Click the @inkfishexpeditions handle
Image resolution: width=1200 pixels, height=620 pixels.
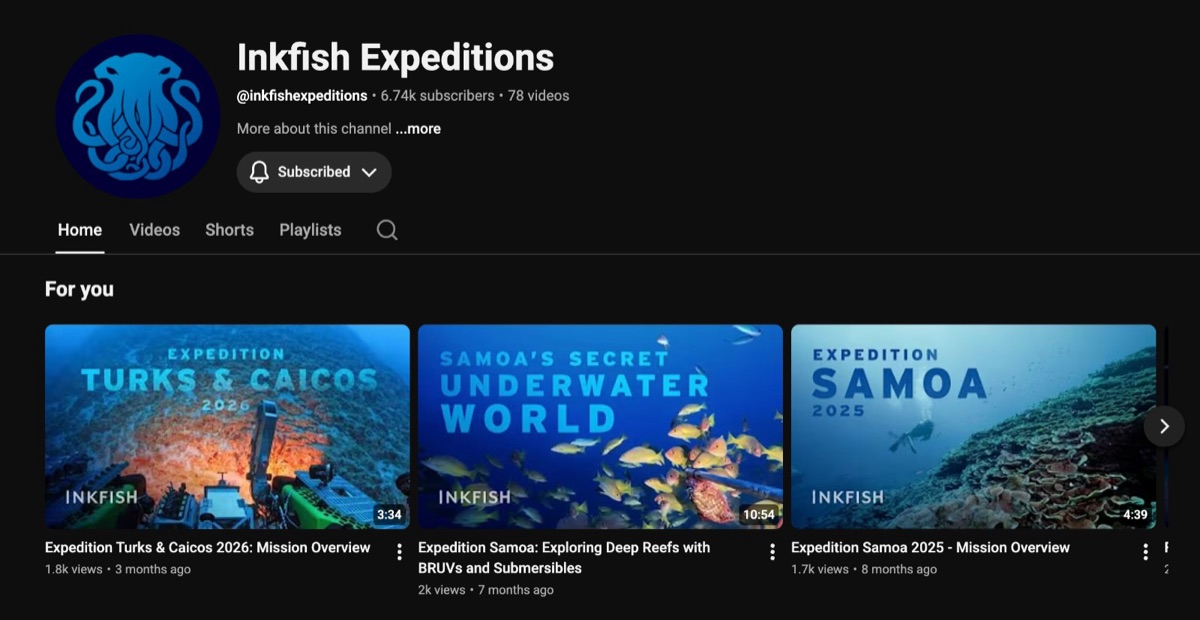302,96
